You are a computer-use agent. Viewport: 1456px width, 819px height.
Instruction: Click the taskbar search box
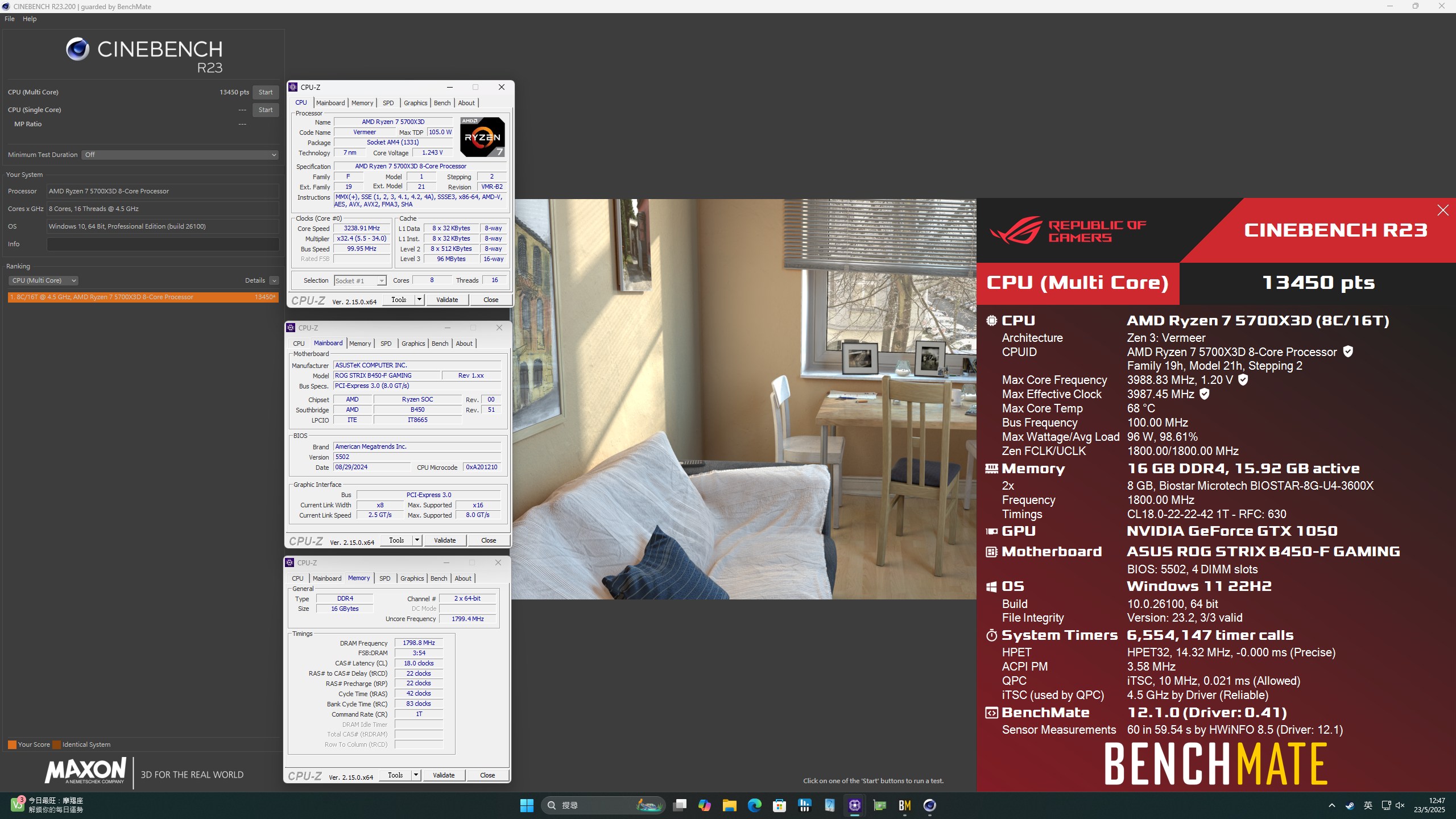(603, 805)
